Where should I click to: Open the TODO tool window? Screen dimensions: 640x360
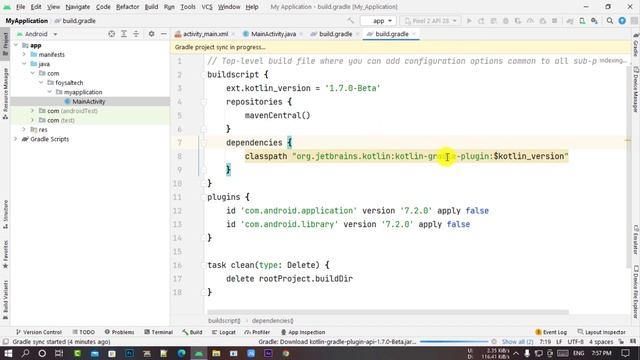[x=84, y=332]
